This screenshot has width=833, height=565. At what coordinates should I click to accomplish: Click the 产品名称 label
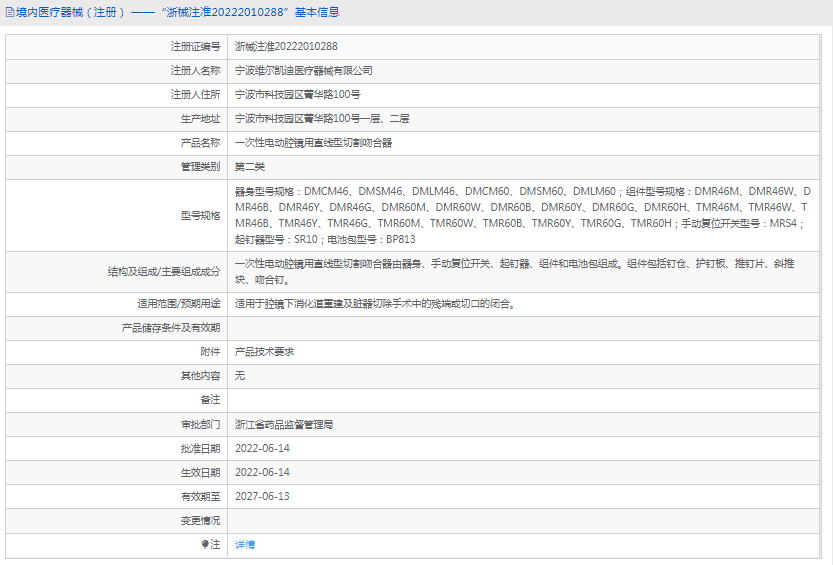pyautogui.click(x=200, y=143)
